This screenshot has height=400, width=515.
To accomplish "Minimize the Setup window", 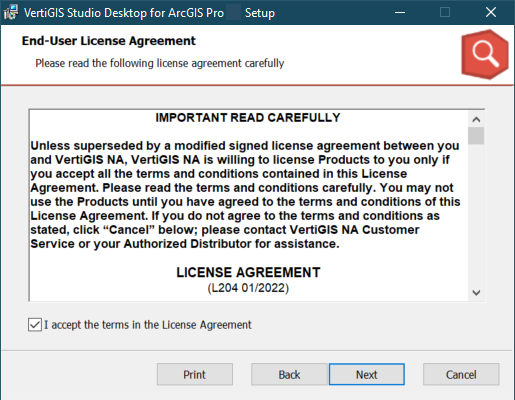I will [400, 13].
